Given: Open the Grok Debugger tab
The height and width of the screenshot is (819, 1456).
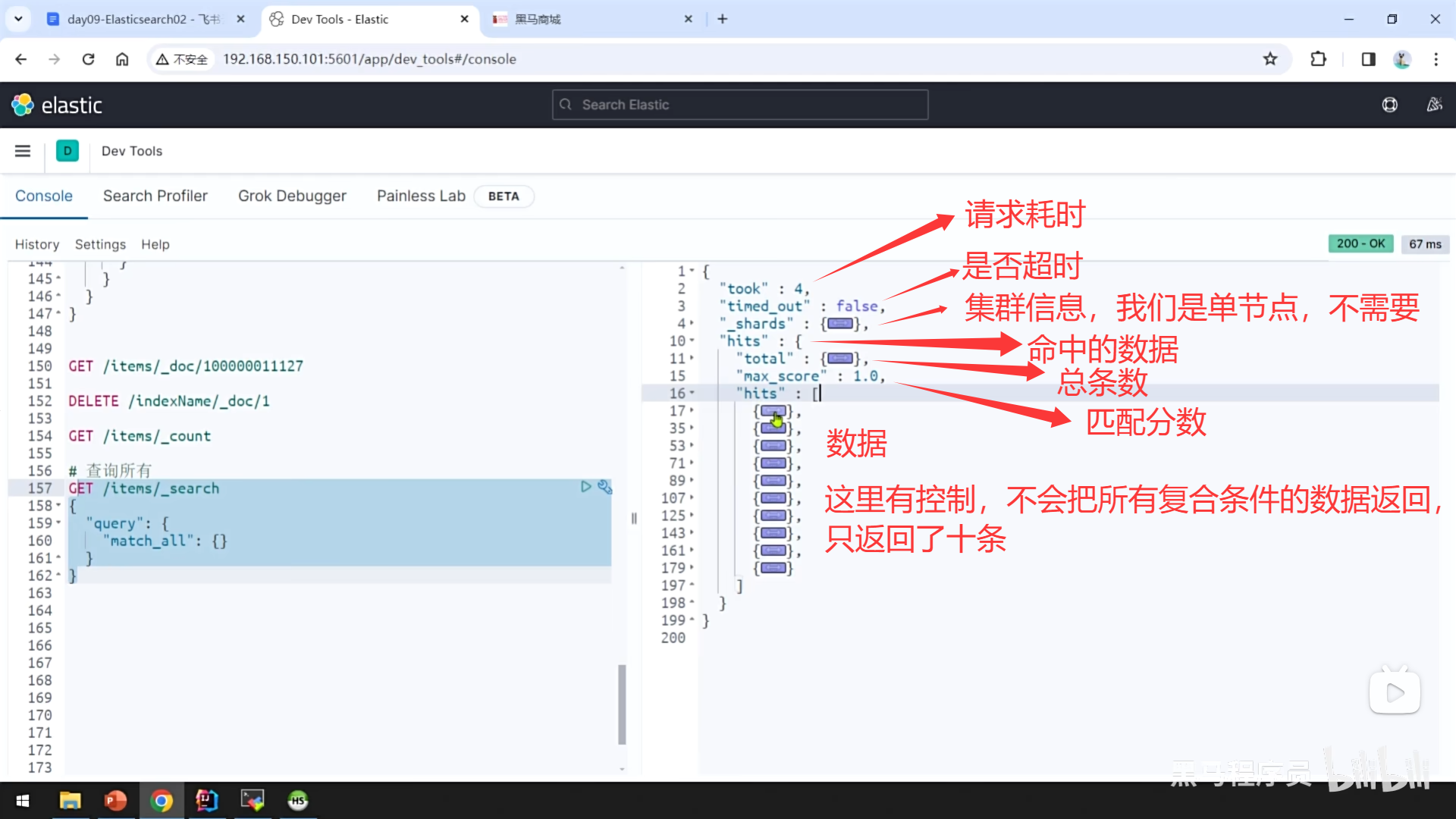Looking at the screenshot, I should click(x=292, y=196).
